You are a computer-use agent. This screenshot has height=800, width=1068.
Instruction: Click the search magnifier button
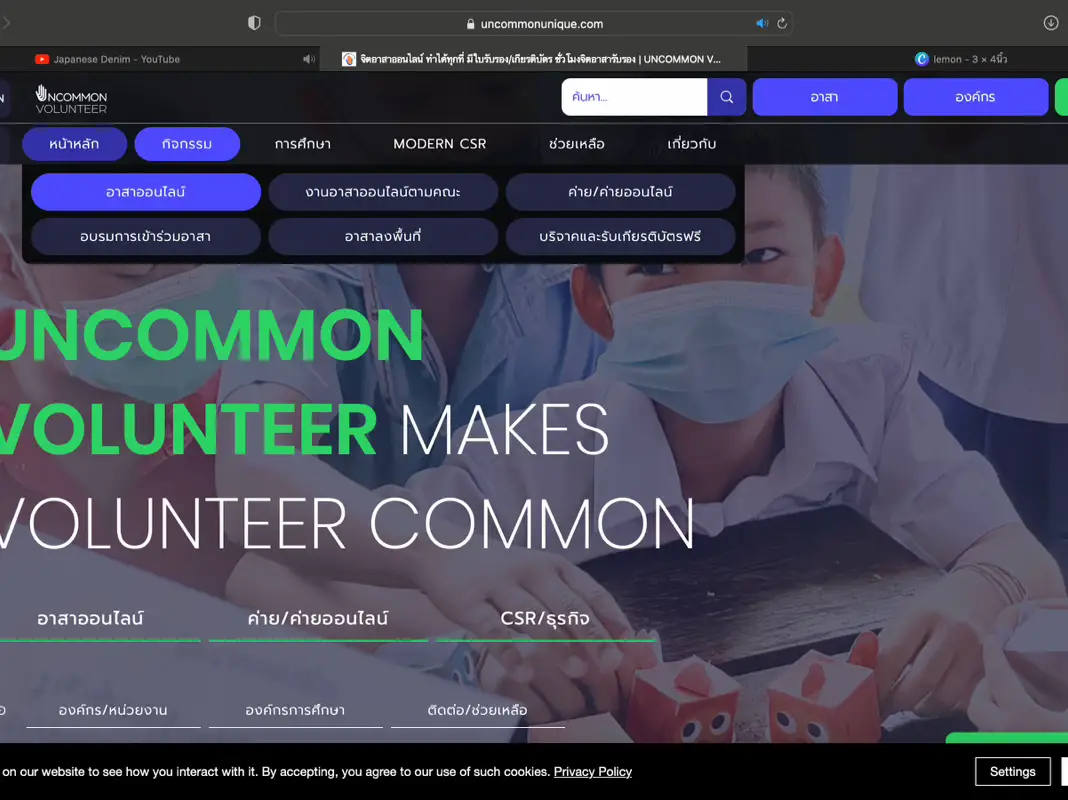tap(727, 97)
